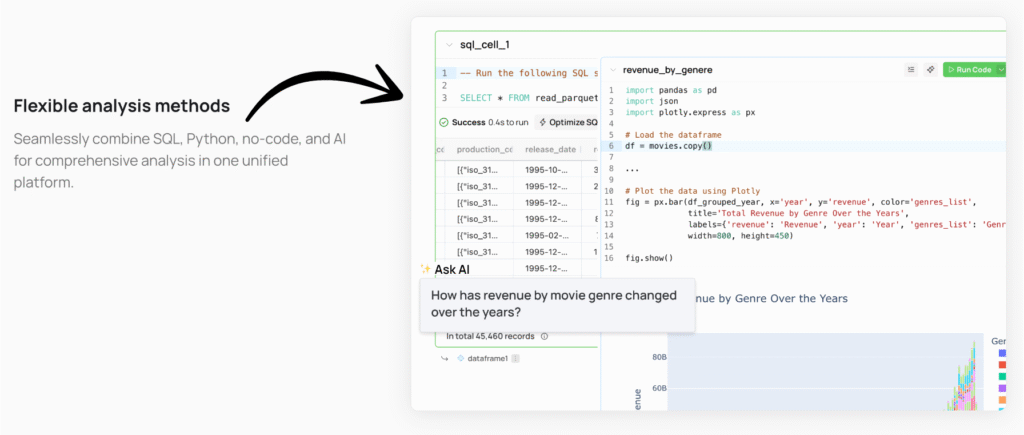Click the 1995-02 release date cell
Screen dimensions: 1024x435
click(x=549, y=235)
